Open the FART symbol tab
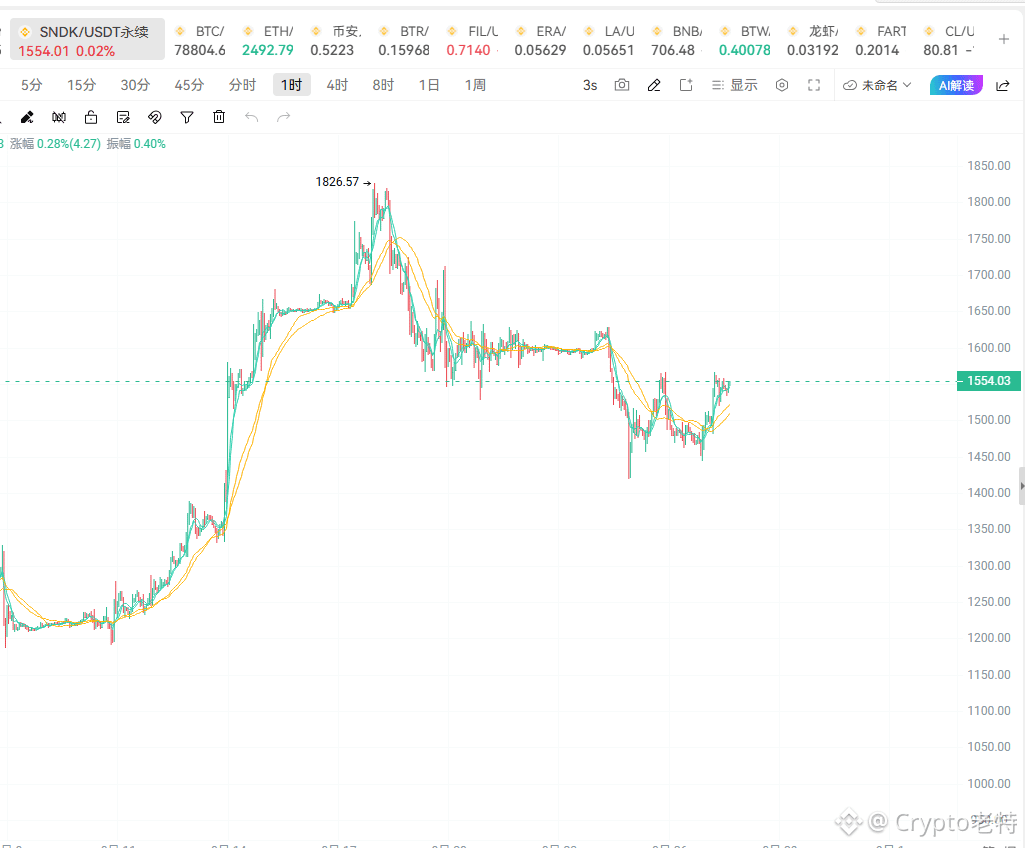Image resolution: width=1025 pixels, height=848 pixels. [x=881, y=40]
